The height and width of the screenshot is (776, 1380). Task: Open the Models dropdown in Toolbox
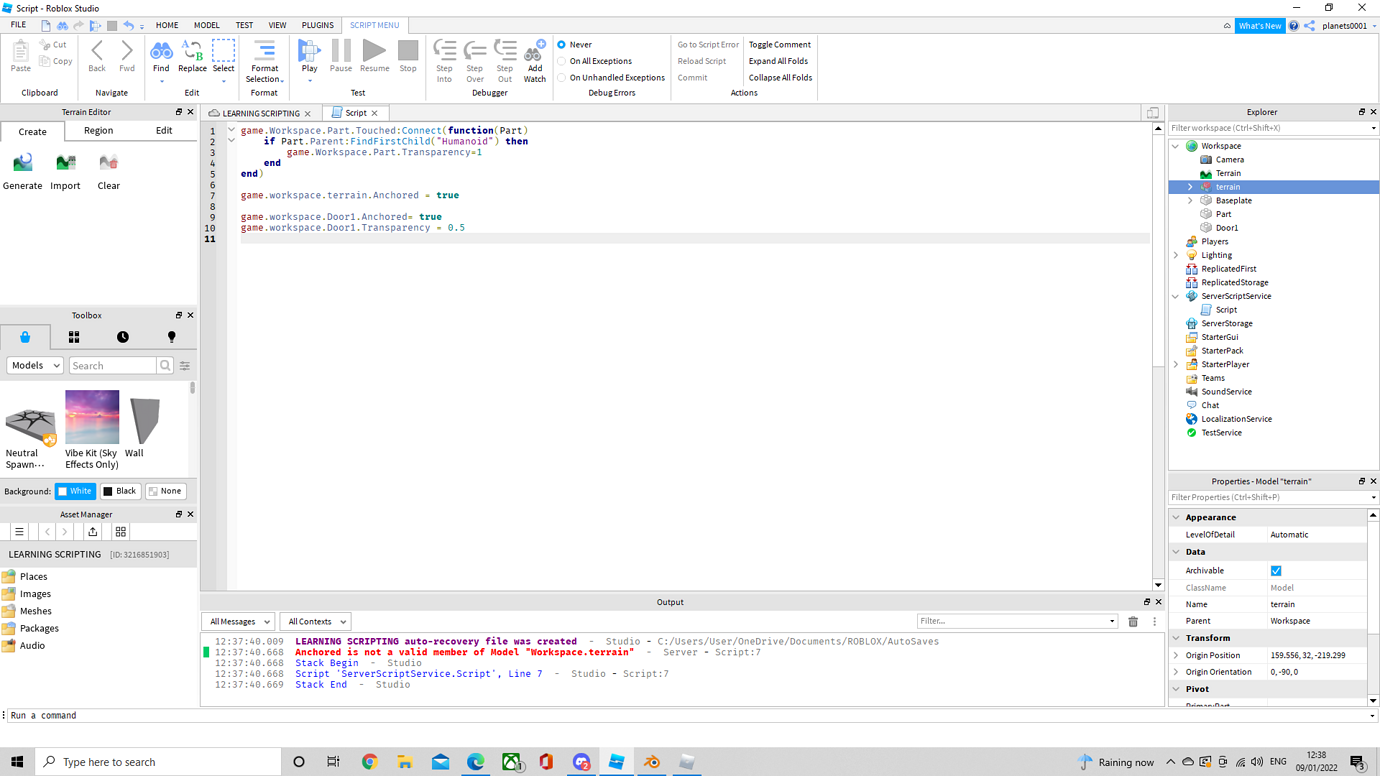tap(34, 365)
